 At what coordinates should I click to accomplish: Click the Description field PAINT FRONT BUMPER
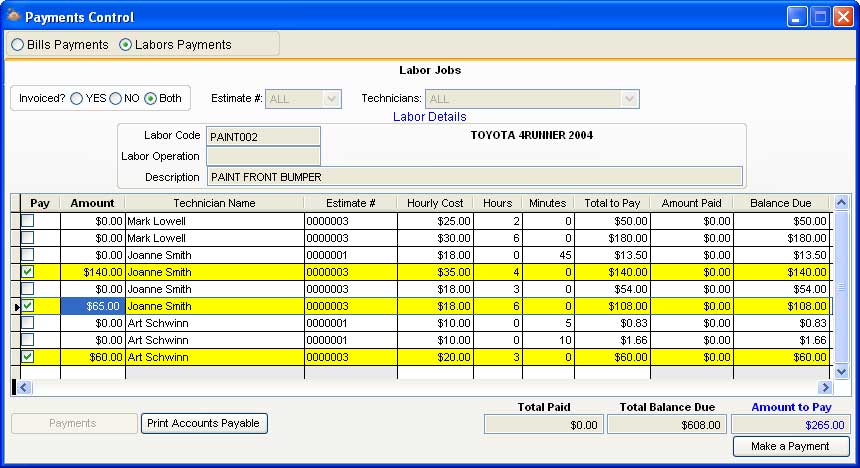click(475, 177)
